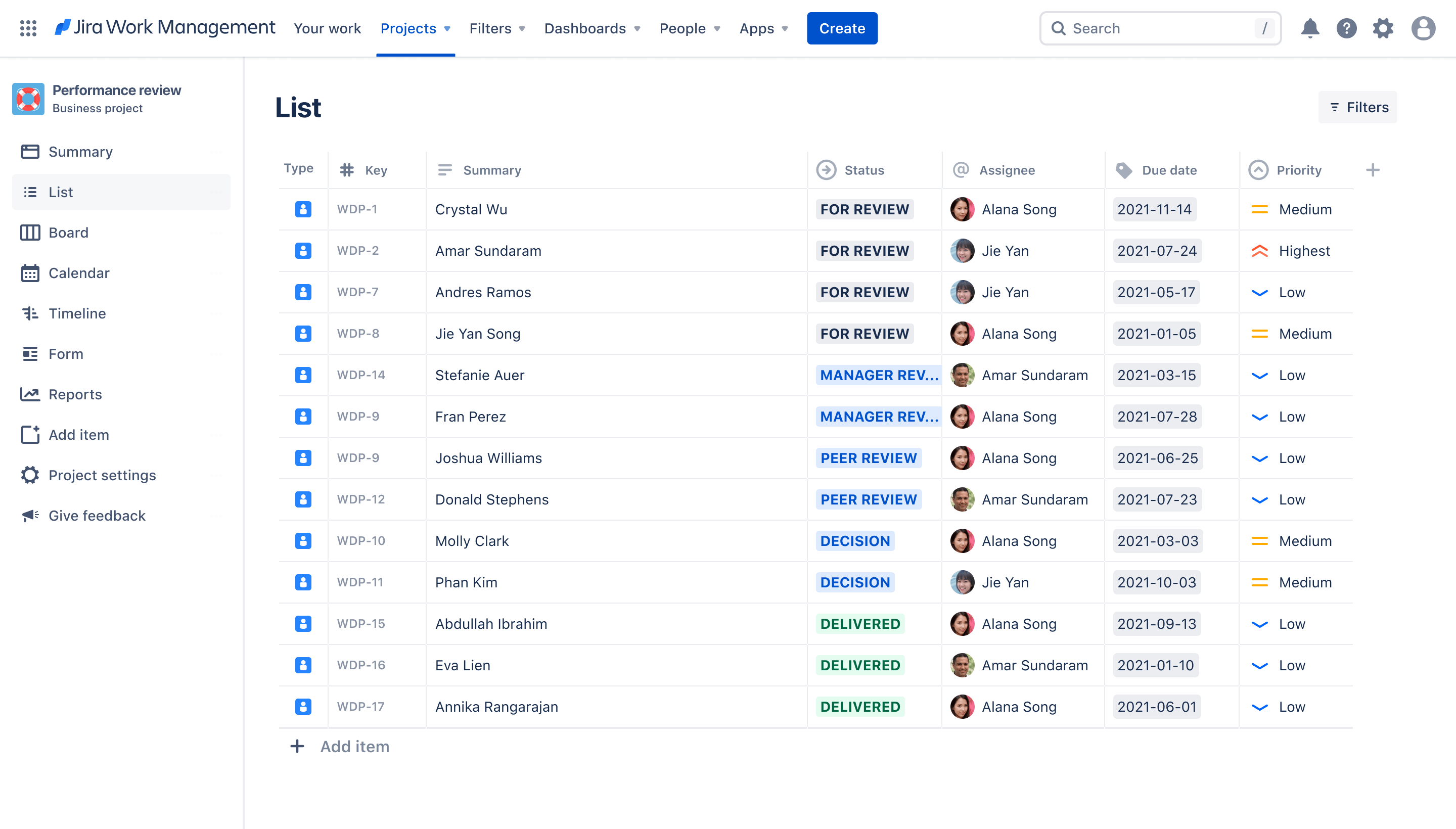The height and width of the screenshot is (829, 1456).
Task: Open the Your work menu item
Action: tap(327, 28)
